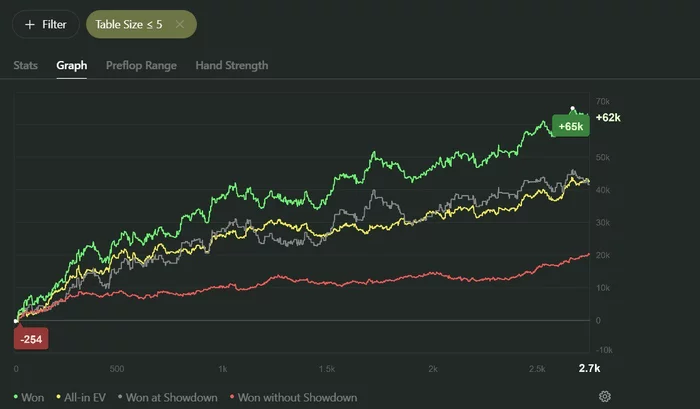Switch to the Stats tab
Screen dimensions: 700x409
coord(26,66)
